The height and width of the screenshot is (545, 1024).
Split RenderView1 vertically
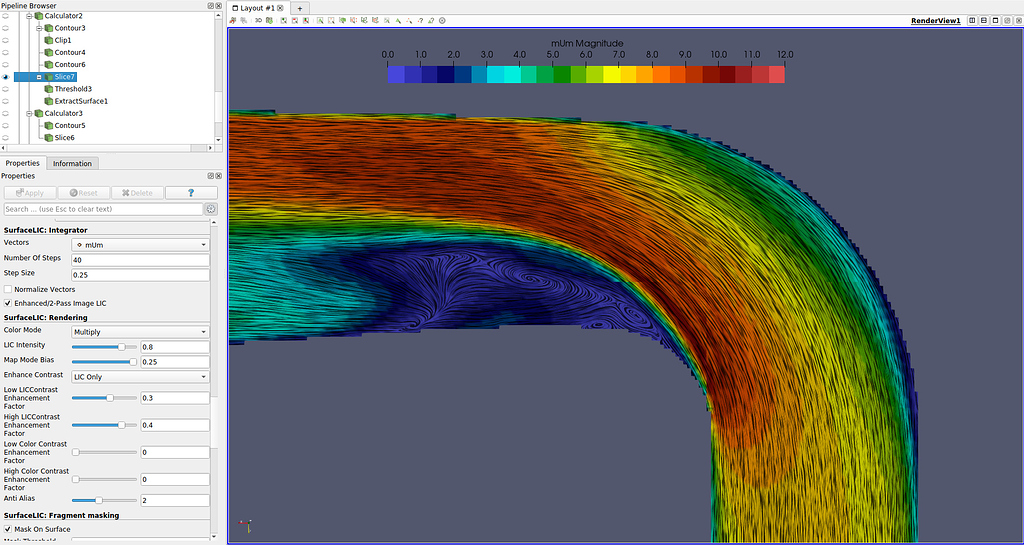click(984, 20)
